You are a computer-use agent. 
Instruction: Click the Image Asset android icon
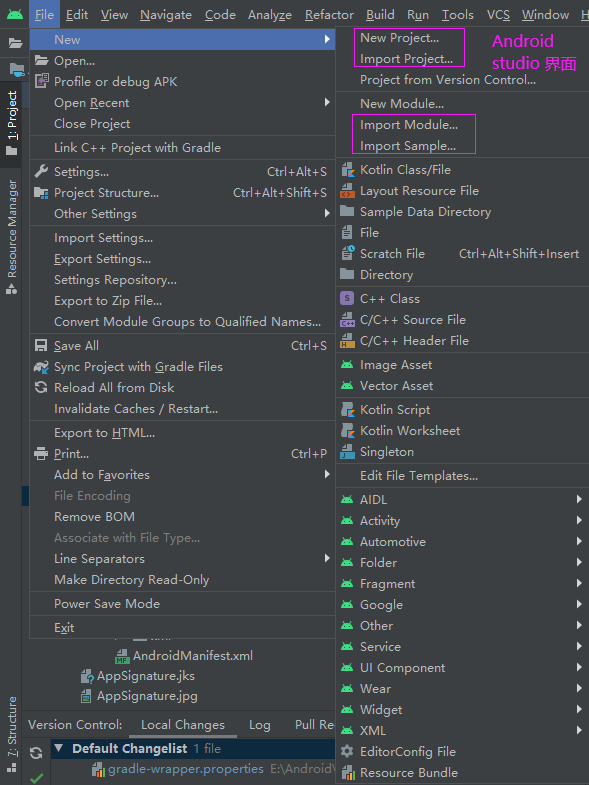tap(347, 364)
